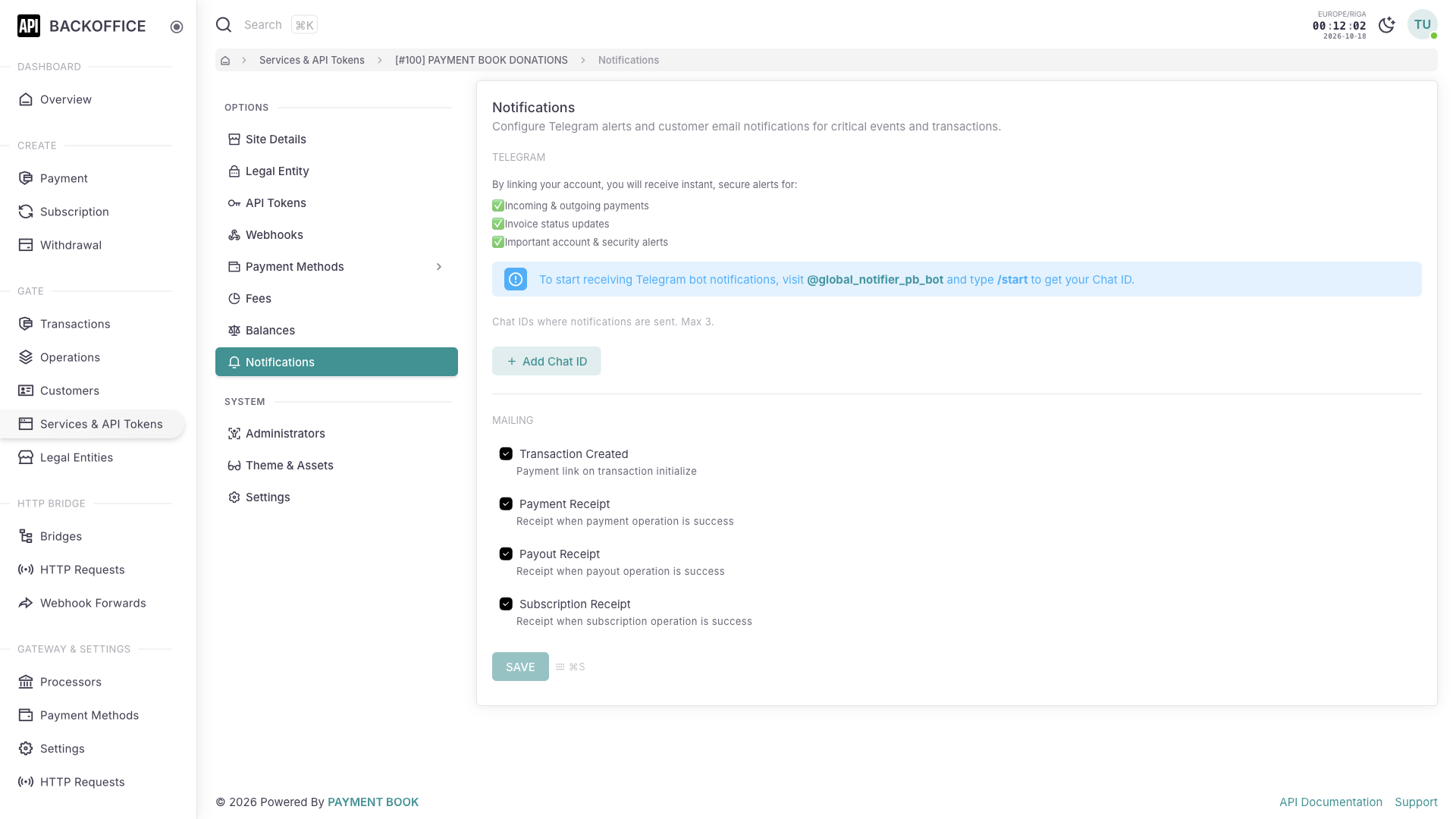Focus the Search input field
The width and height of the screenshot is (1456, 819).
263,25
